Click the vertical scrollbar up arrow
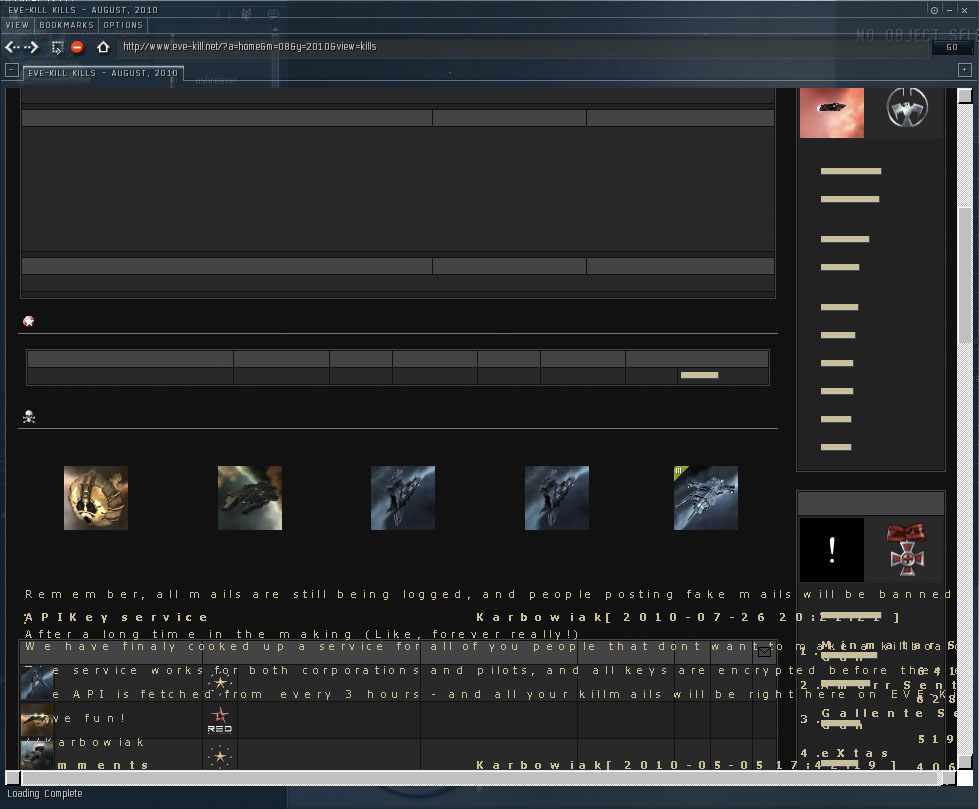This screenshot has width=979, height=809. click(x=965, y=96)
